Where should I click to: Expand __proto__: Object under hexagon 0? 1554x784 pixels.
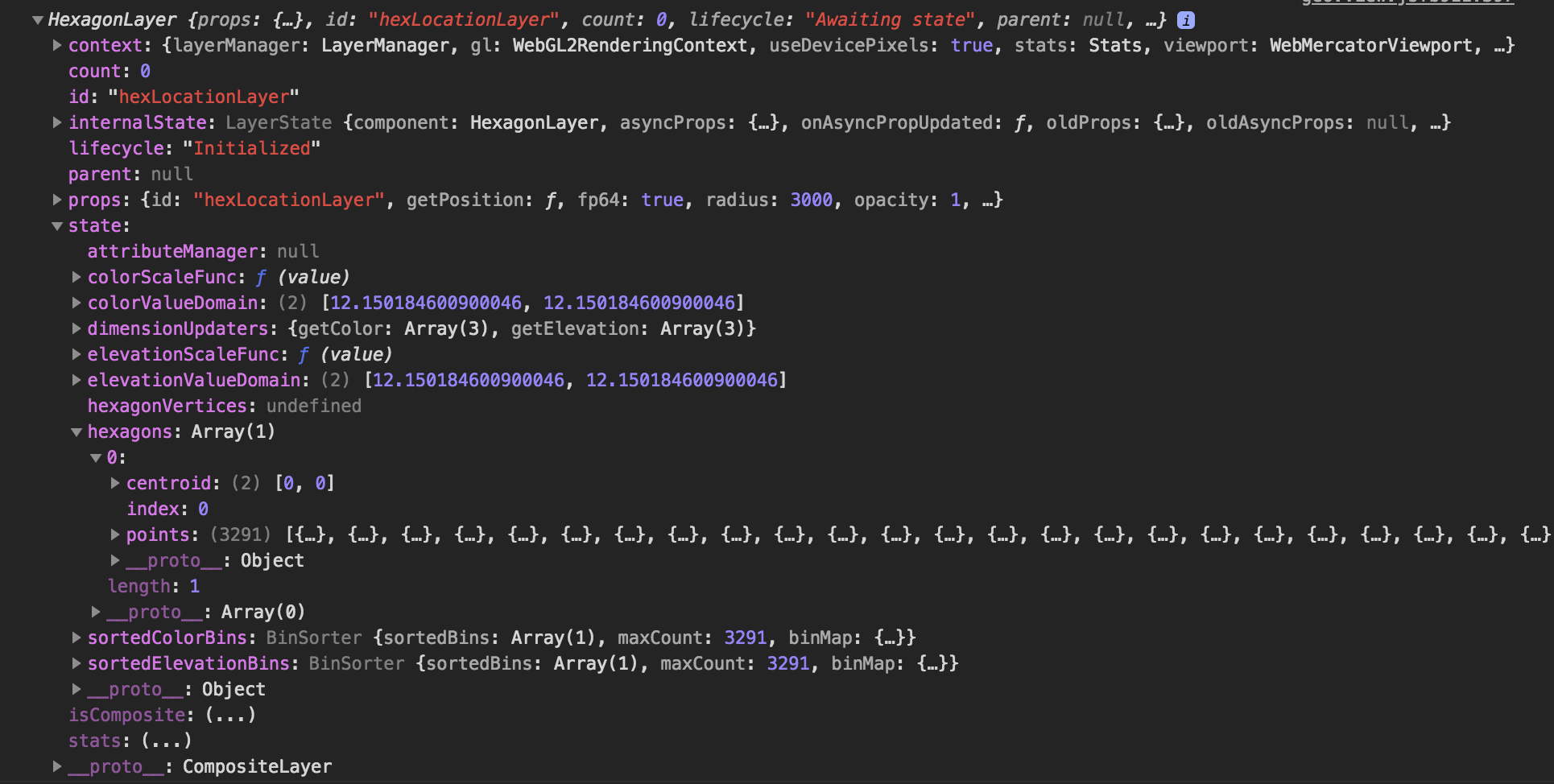(x=115, y=561)
